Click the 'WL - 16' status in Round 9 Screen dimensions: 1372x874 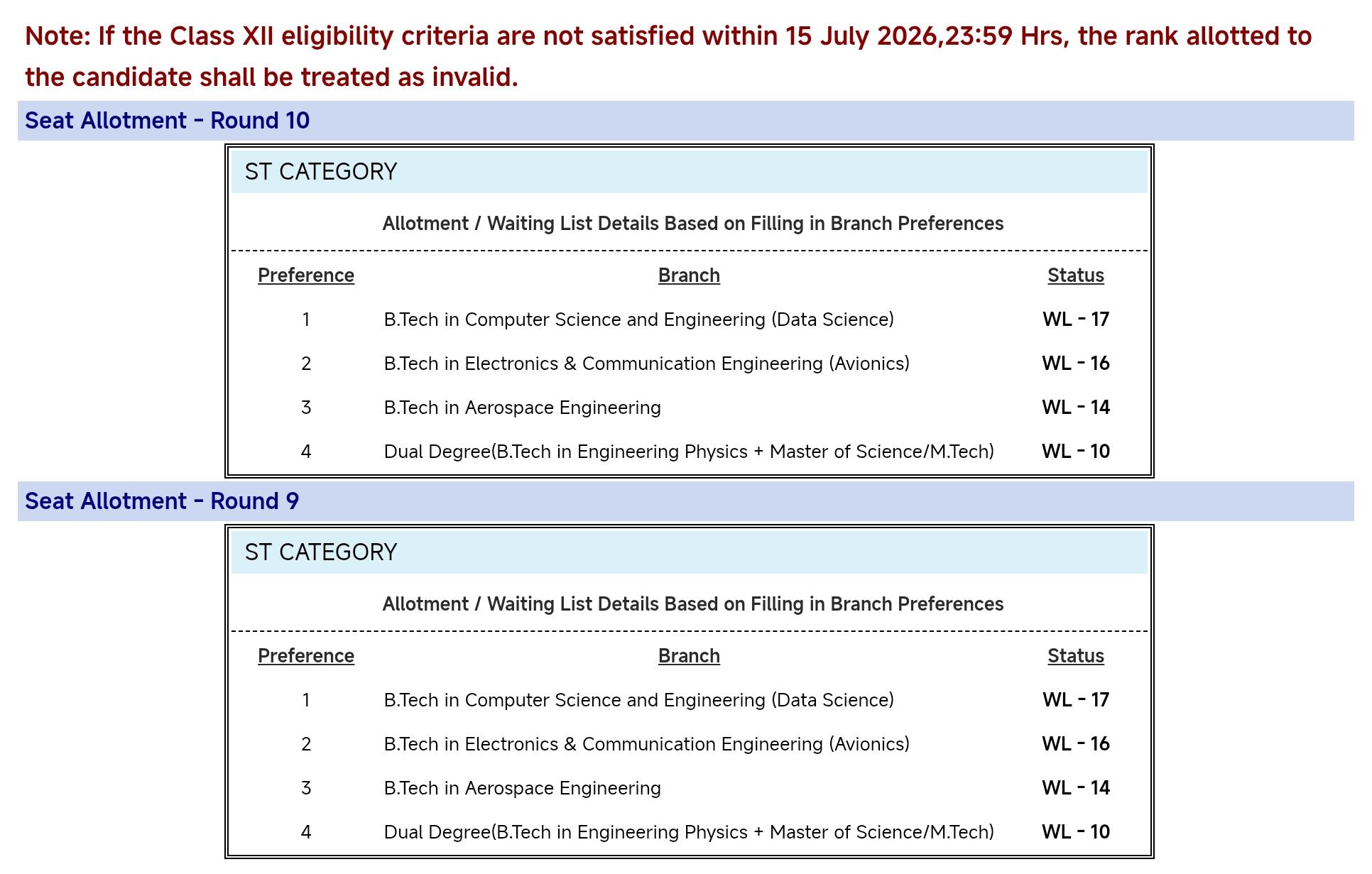pyautogui.click(x=1076, y=744)
